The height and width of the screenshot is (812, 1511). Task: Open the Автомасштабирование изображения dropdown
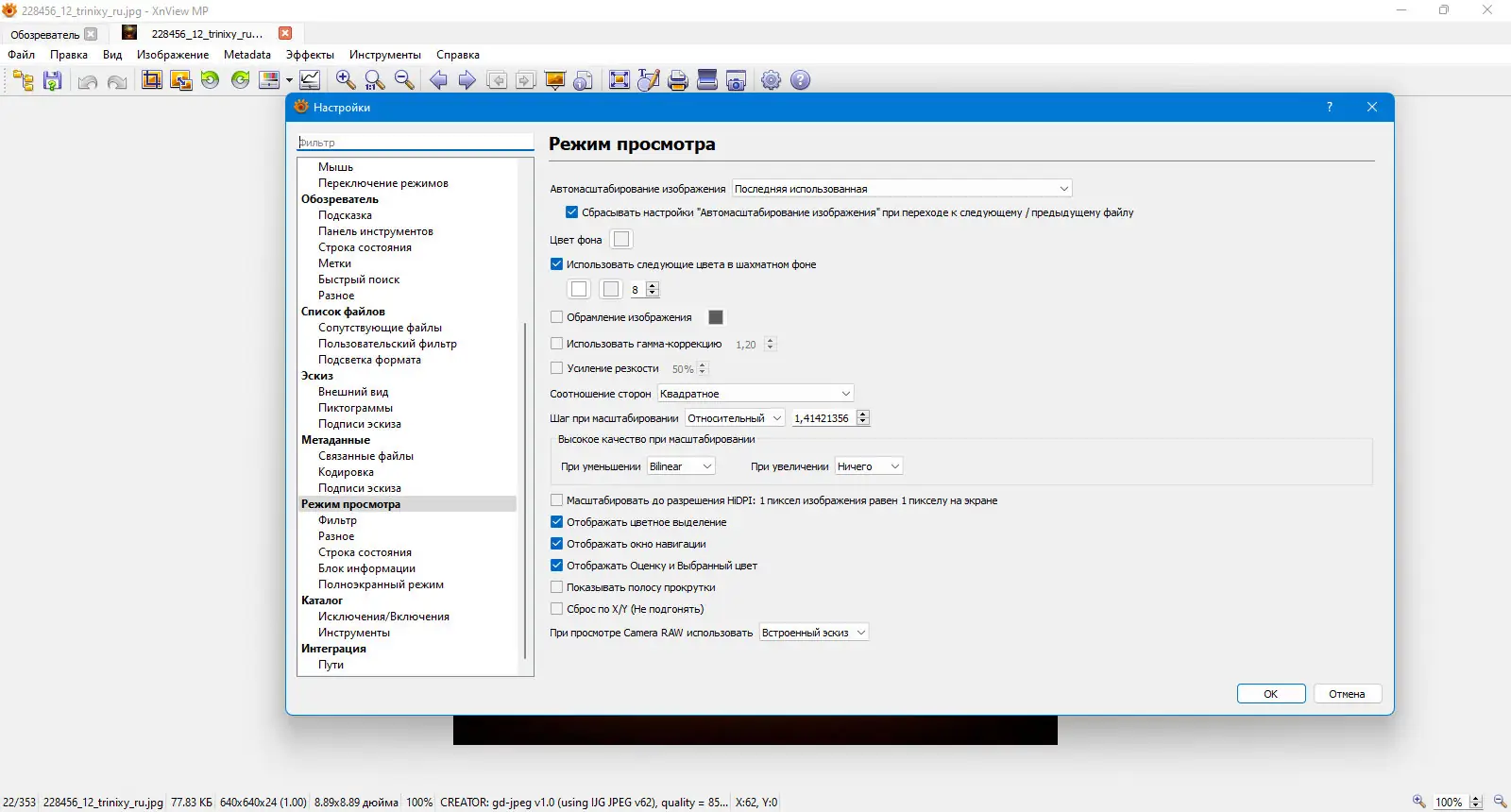click(x=902, y=189)
